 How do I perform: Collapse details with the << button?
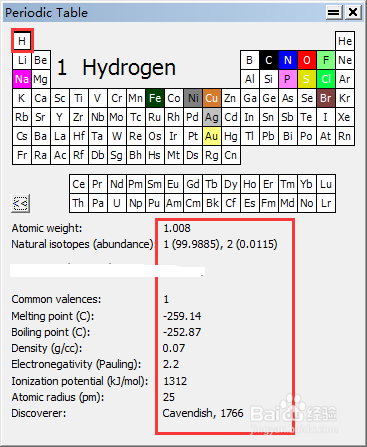21,203
